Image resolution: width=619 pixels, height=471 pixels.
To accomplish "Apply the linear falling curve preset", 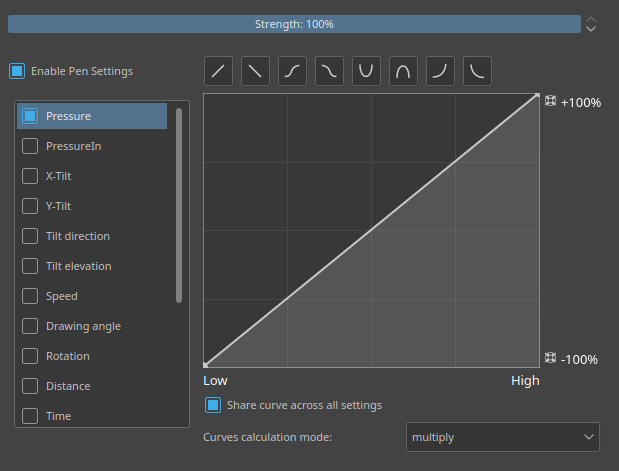I will (x=255, y=71).
